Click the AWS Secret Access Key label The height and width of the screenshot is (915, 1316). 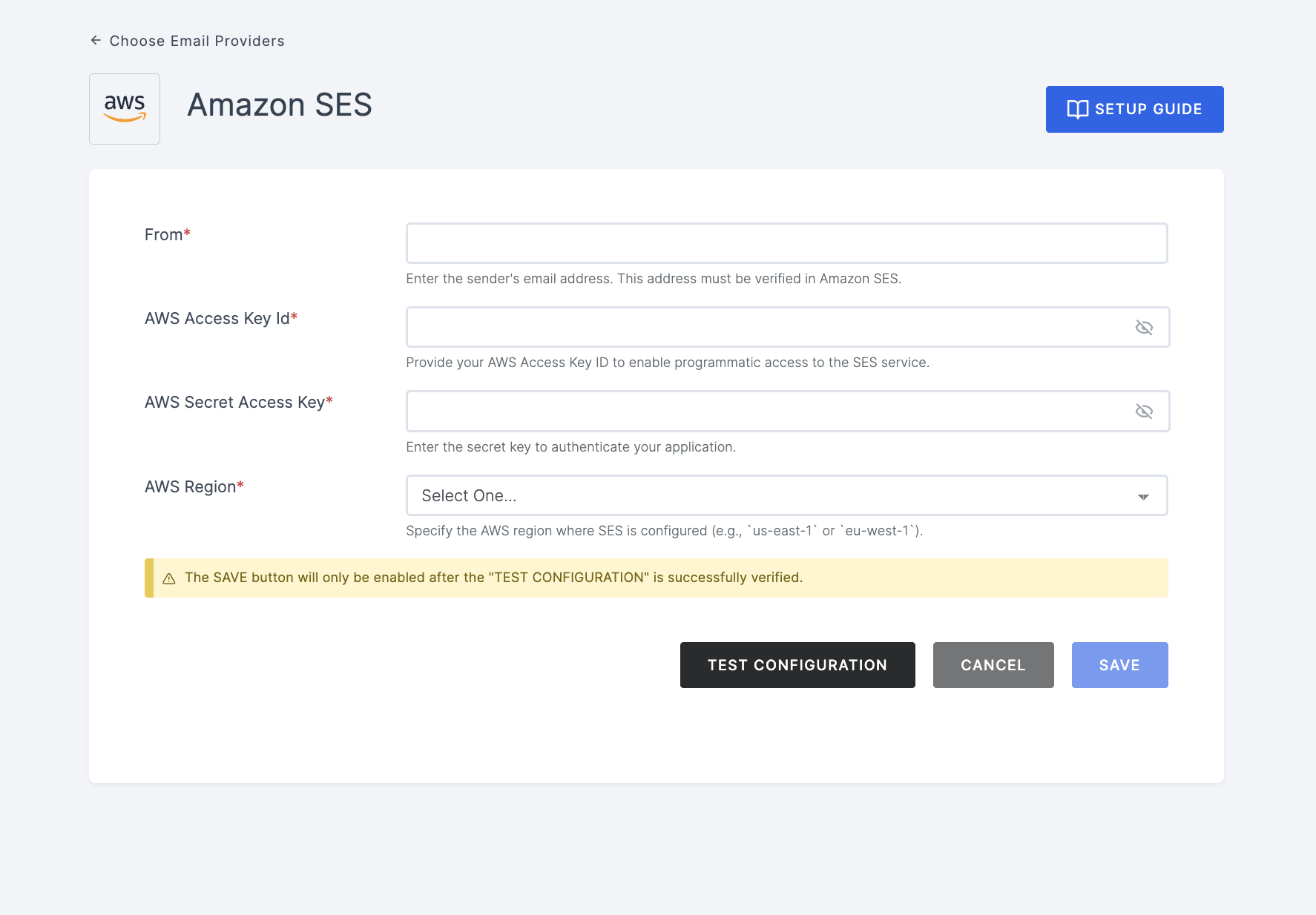click(239, 403)
